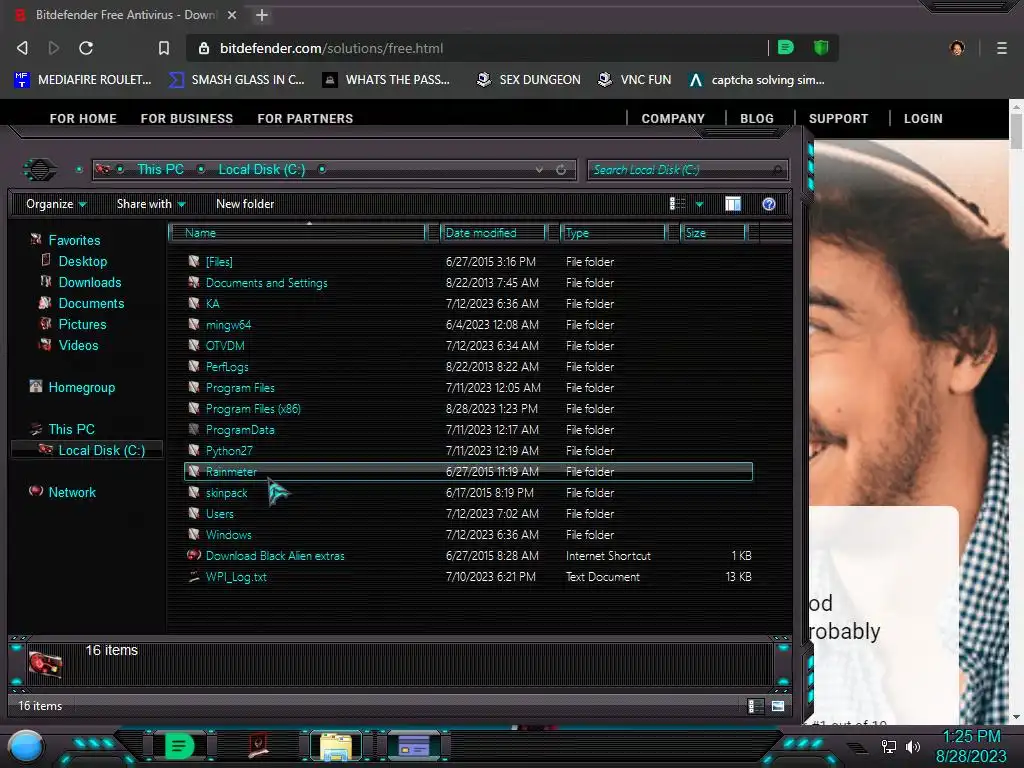Bookmark this page icon
The width and height of the screenshot is (1024, 768).
click(164, 48)
